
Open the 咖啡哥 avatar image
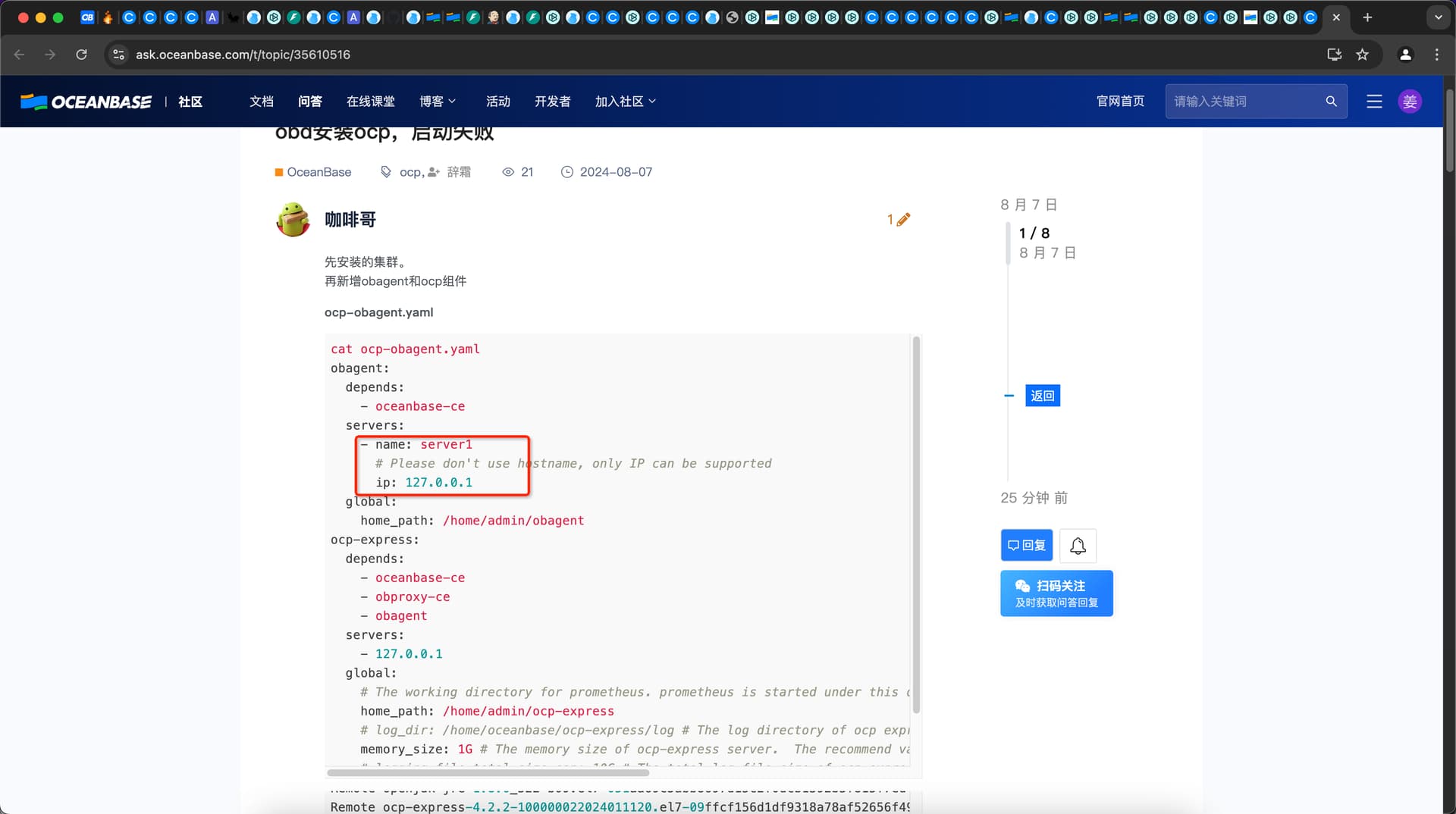point(293,220)
